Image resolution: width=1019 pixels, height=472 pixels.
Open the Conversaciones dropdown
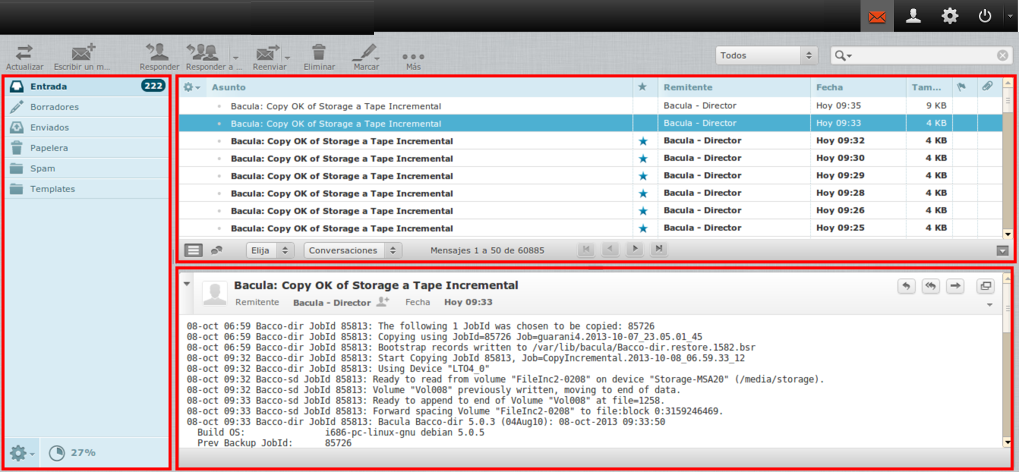(353, 250)
